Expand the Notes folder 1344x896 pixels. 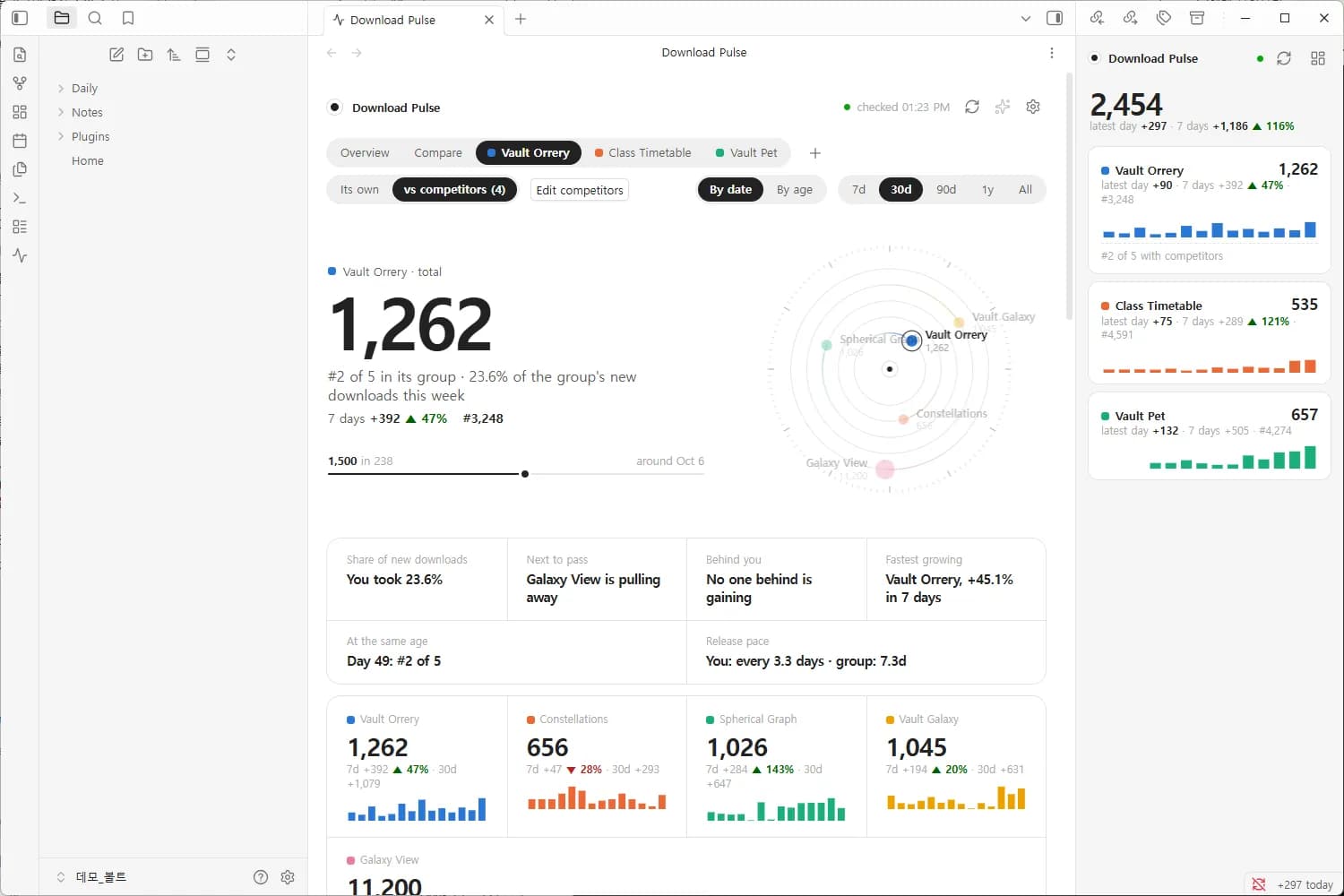(x=87, y=113)
